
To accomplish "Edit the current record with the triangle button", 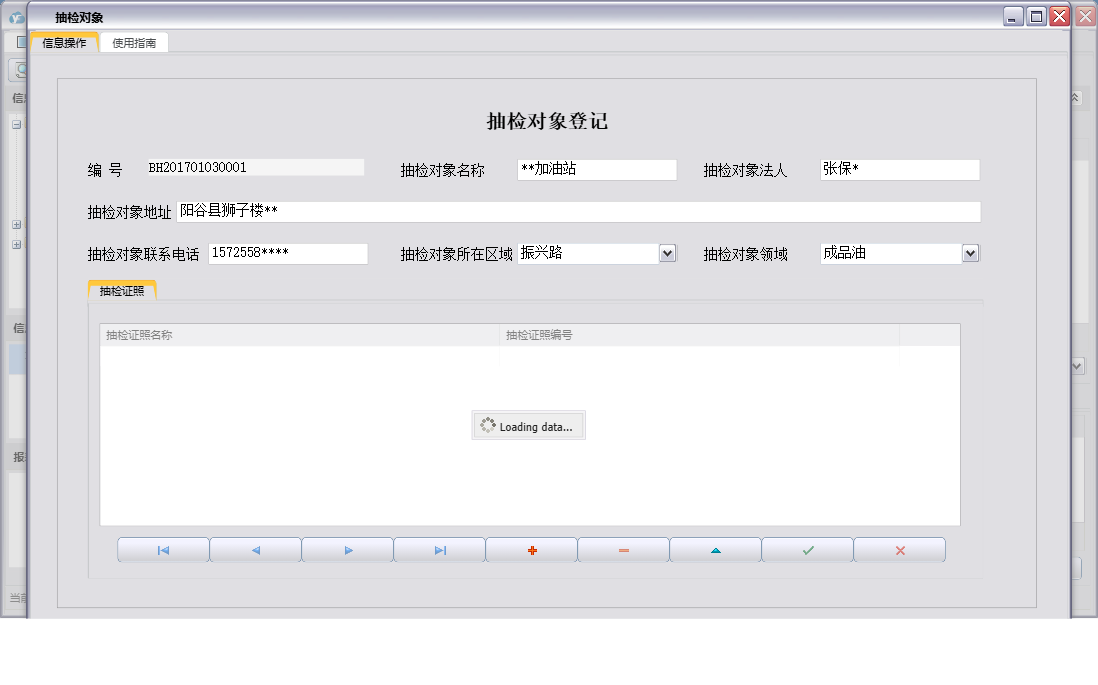I will [x=715, y=549].
